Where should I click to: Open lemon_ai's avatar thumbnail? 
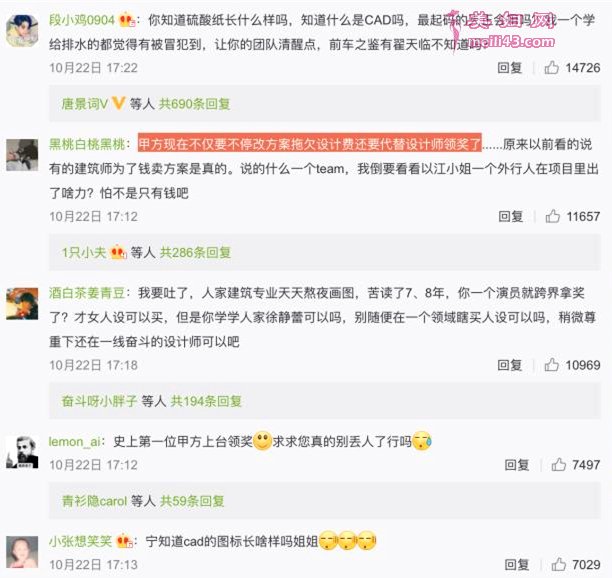click(22, 452)
